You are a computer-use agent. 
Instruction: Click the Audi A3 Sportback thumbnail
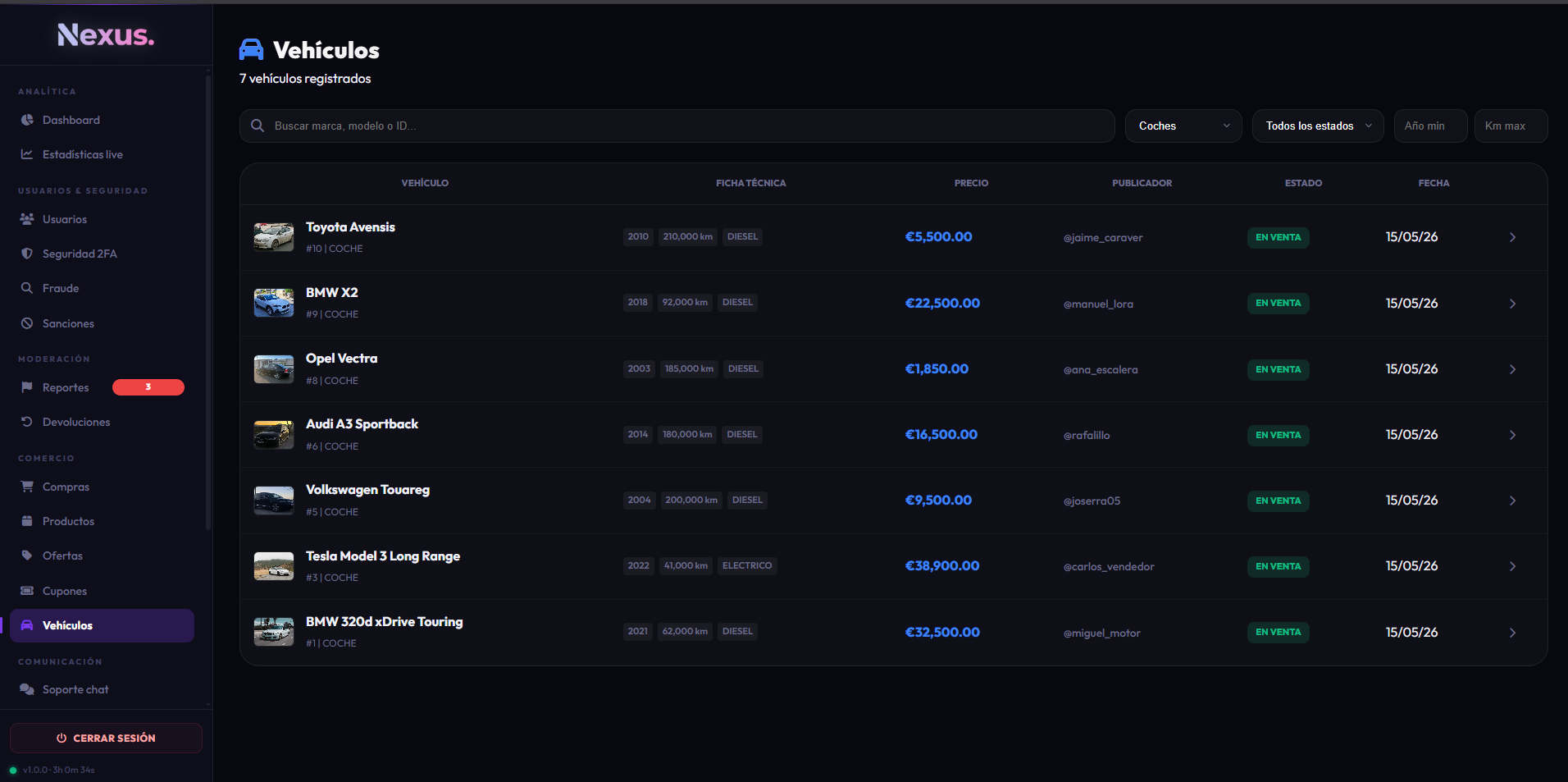tap(274, 435)
